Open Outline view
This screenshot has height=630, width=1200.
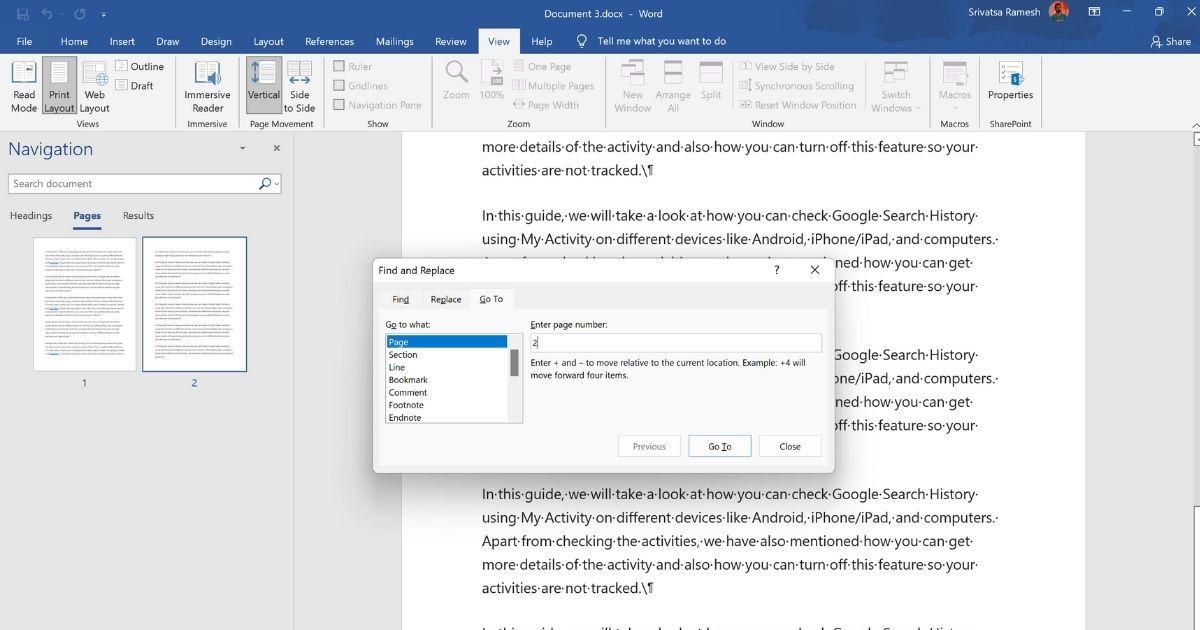(139, 67)
